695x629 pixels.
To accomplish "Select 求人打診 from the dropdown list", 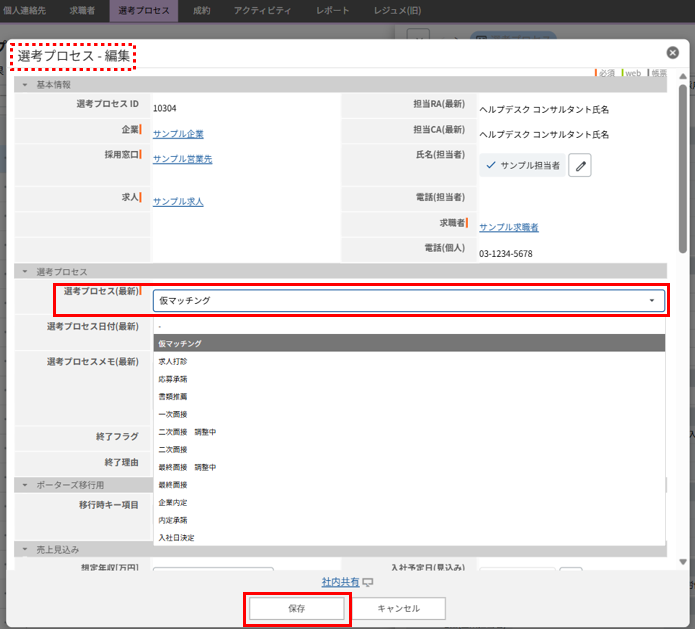I will [173, 361].
